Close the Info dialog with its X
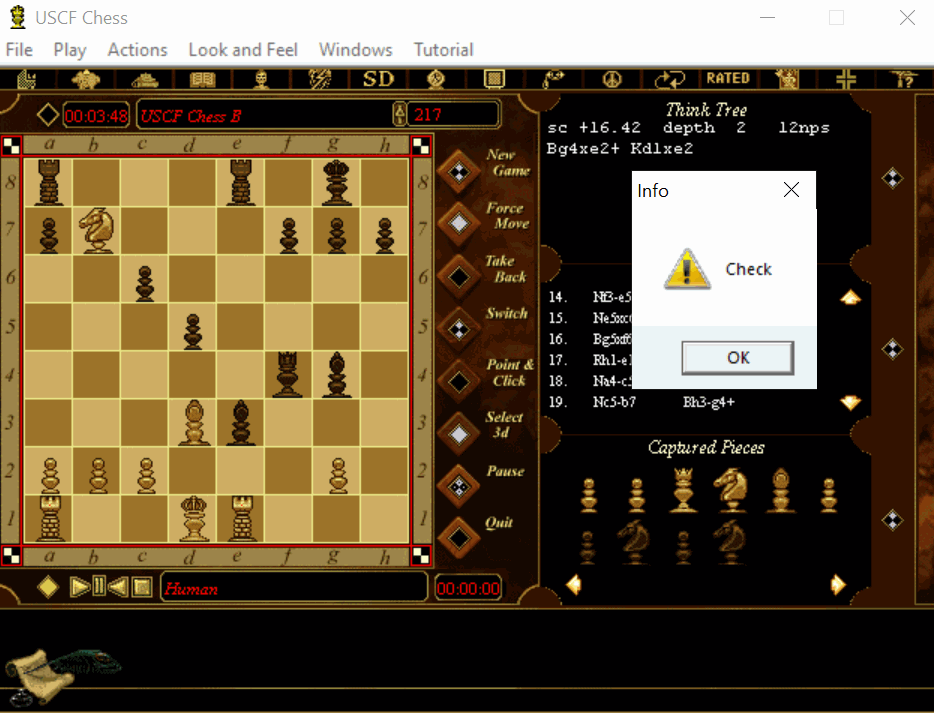Screen dimensions: 934x713 point(791,190)
